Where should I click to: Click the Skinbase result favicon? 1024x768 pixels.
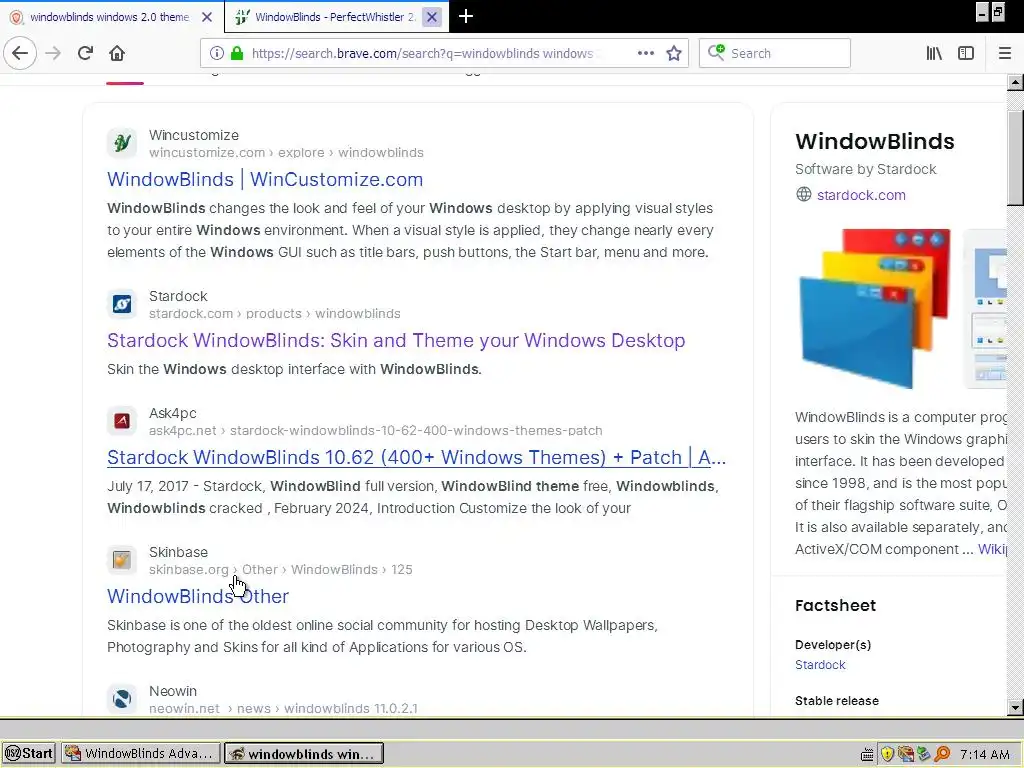pos(122,560)
